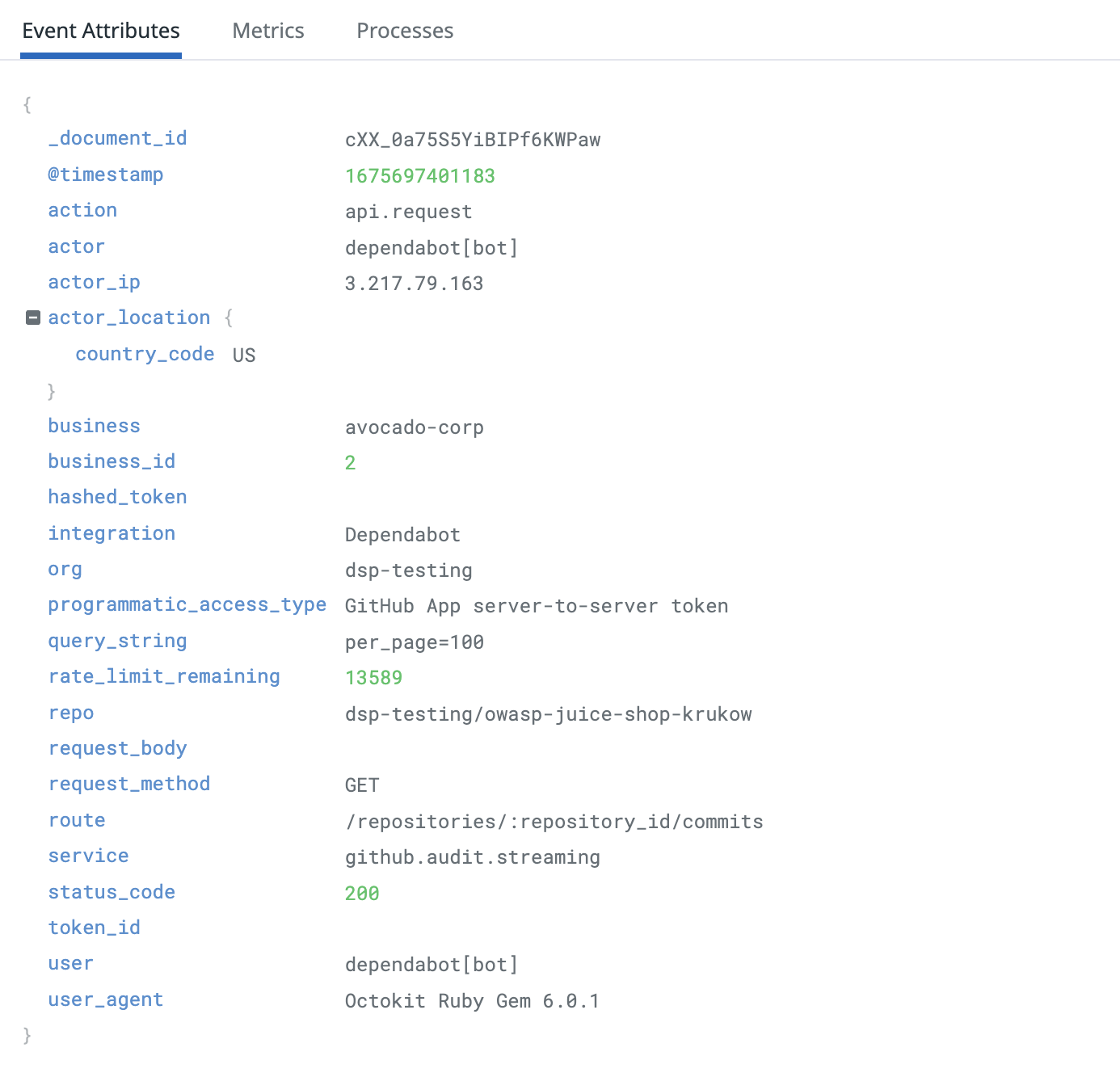Click the business attribute name
The width and height of the screenshot is (1120, 1073).
(94, 426)
